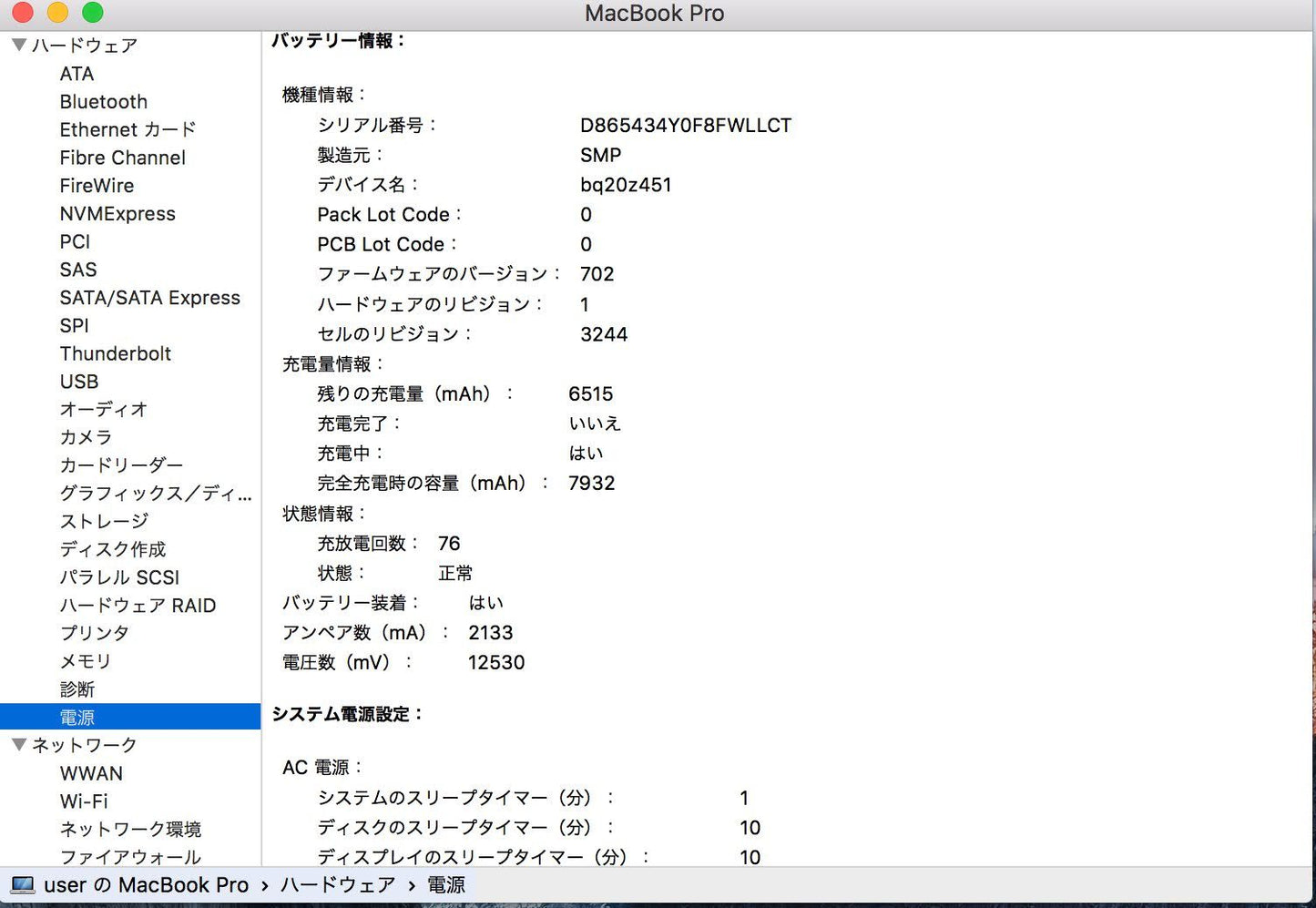The height and width of the screenshot is (908, 1316).
Task: Show オーディオ information
Action: pos(103,410)
